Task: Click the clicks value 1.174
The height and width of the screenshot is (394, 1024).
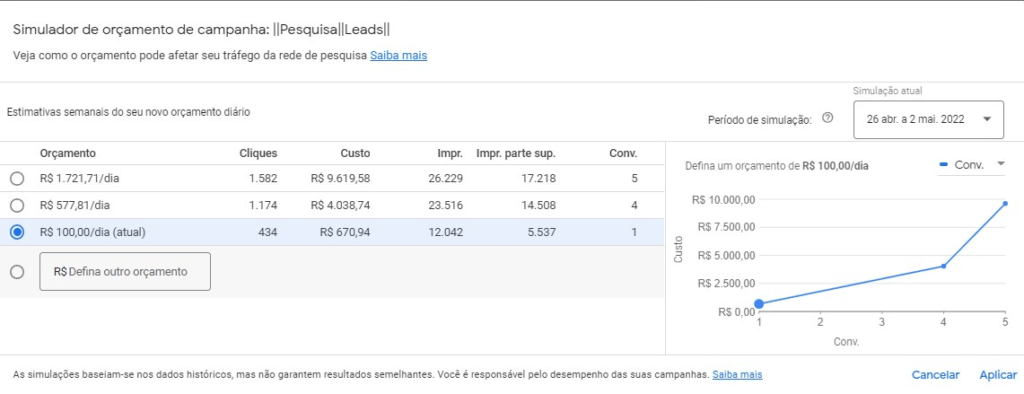Action: pos(263,206)
